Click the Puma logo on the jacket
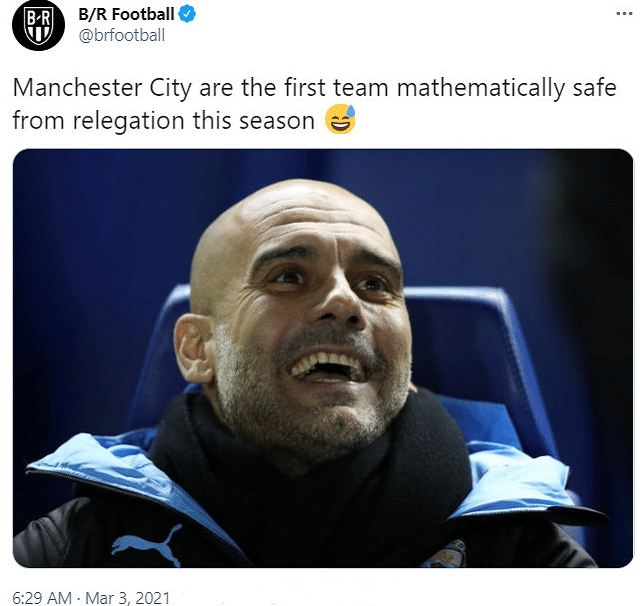 click(147, 545)
